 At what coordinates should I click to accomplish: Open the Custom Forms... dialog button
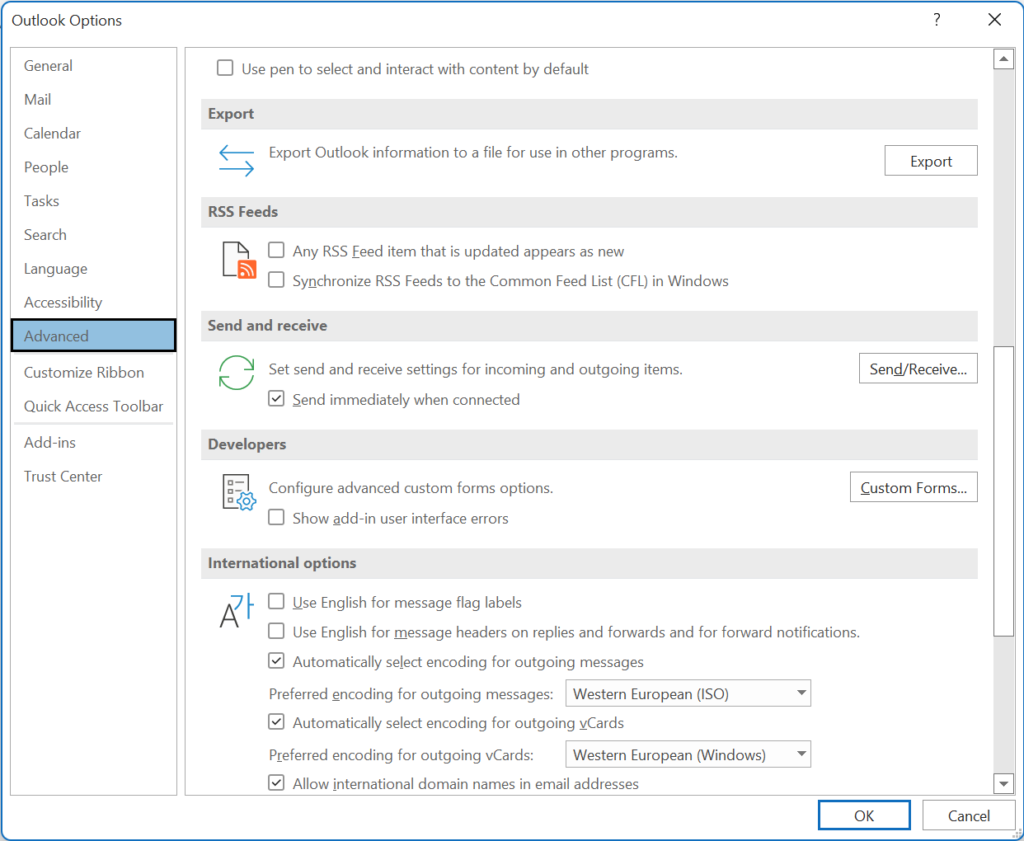coord(913,488)
